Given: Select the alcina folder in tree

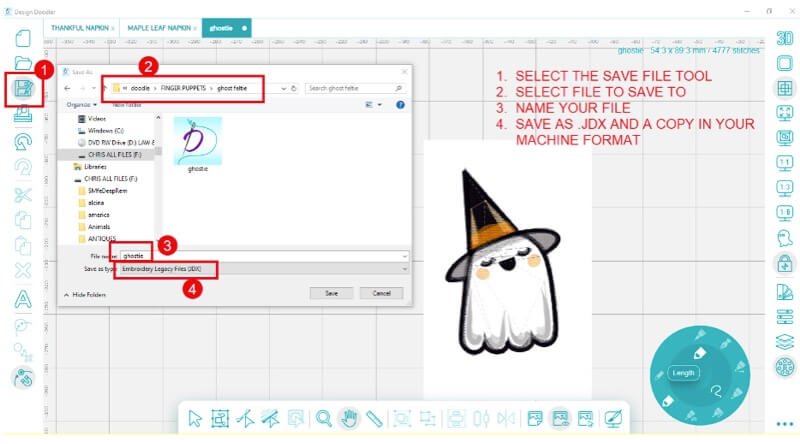Looking at the screenshot, I should click(91, 203).
